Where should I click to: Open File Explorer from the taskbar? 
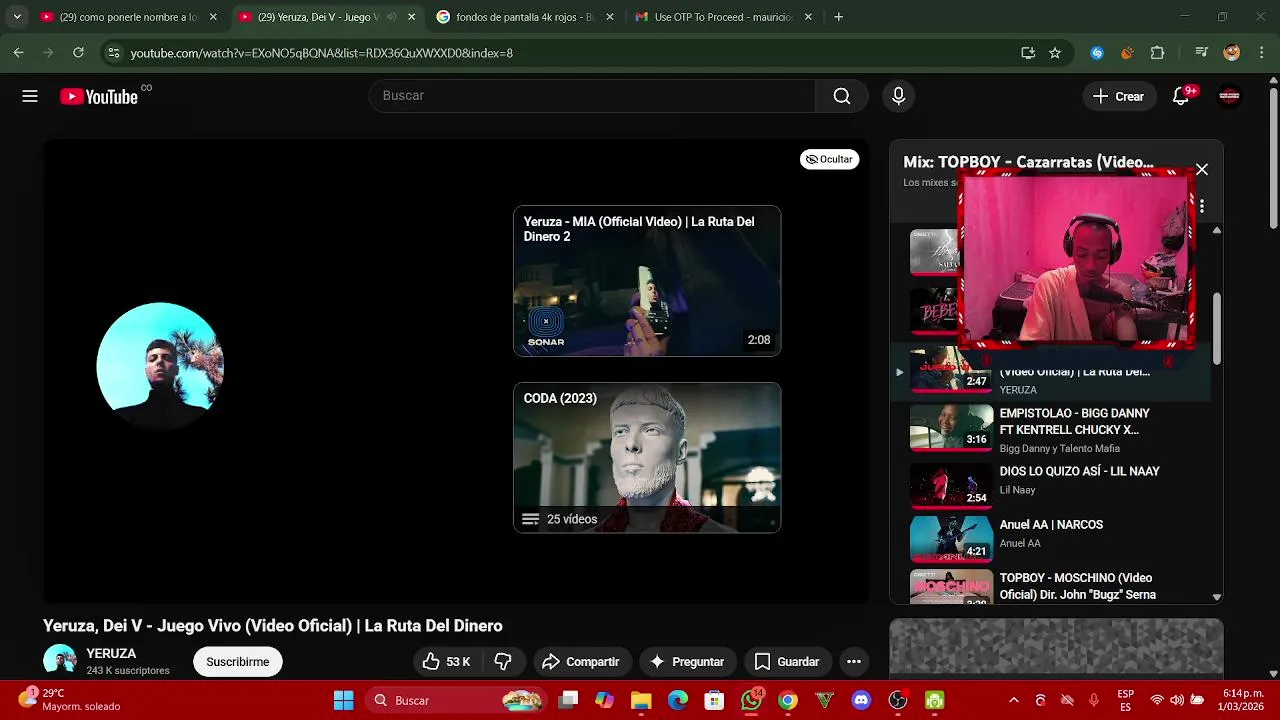[641, 700]
